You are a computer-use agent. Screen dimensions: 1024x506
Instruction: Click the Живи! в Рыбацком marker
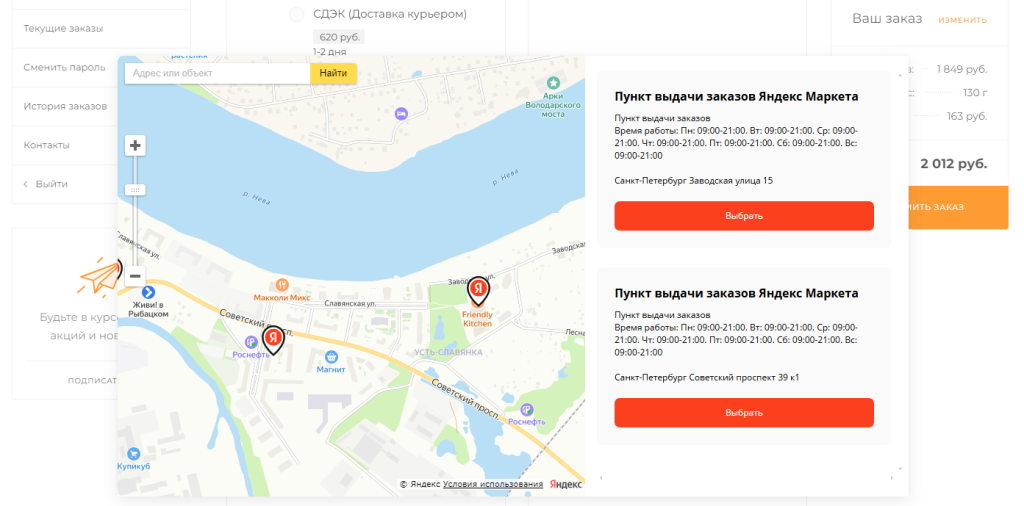pos(148,291)
